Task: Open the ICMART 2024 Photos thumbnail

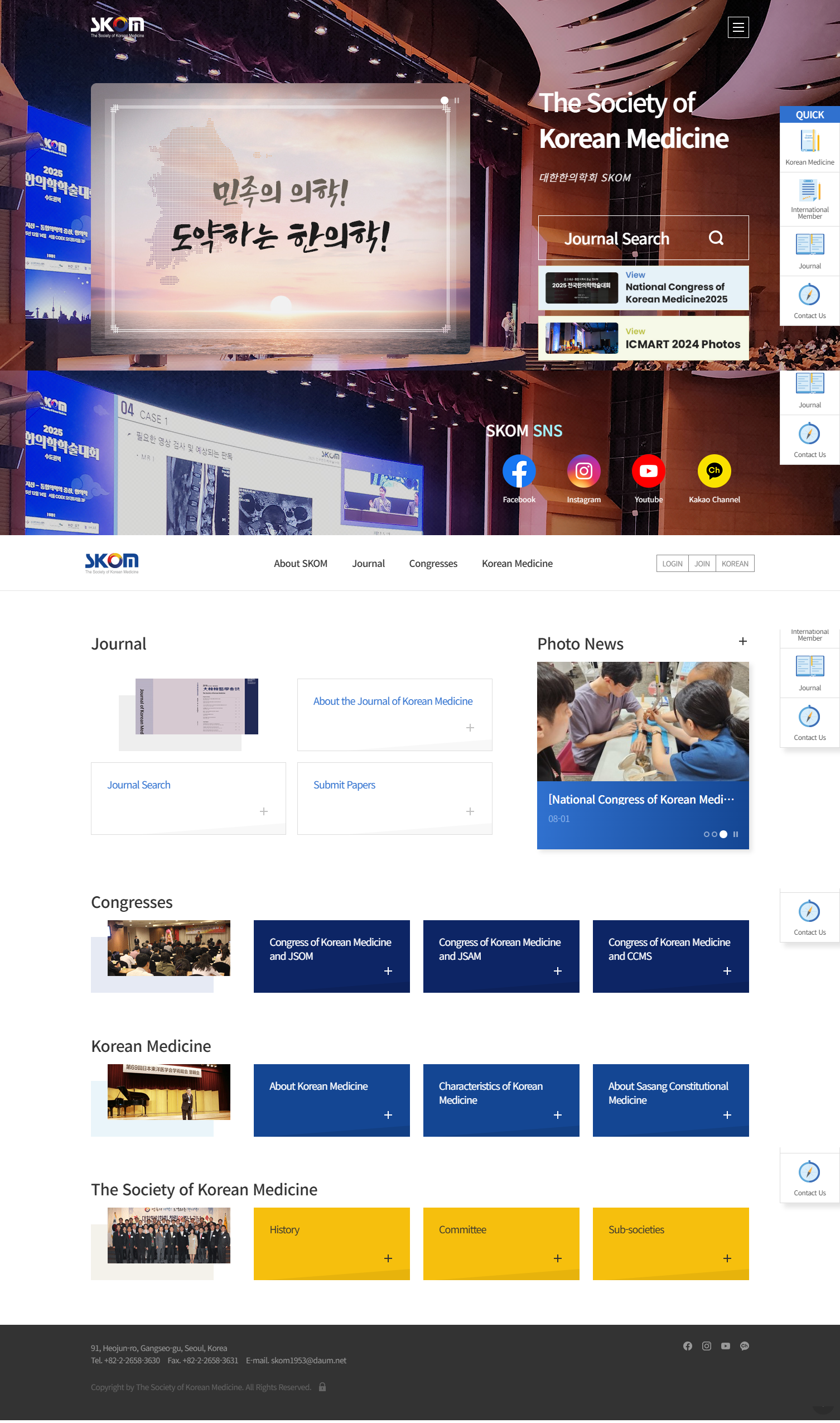Action: (x=581, y=338)
